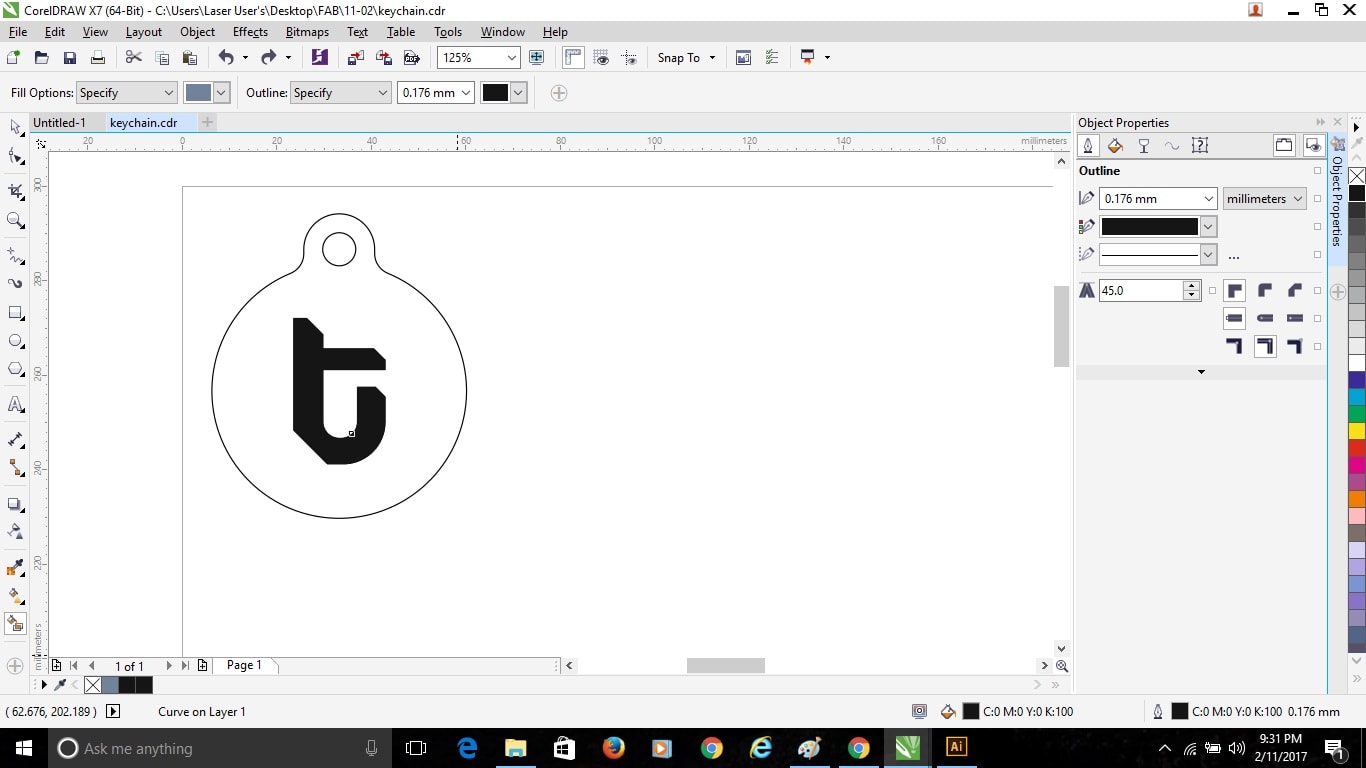1366x768 pixels.
Task: Open the 0.176 mm width dropdown in property bar
Action: 466,93
